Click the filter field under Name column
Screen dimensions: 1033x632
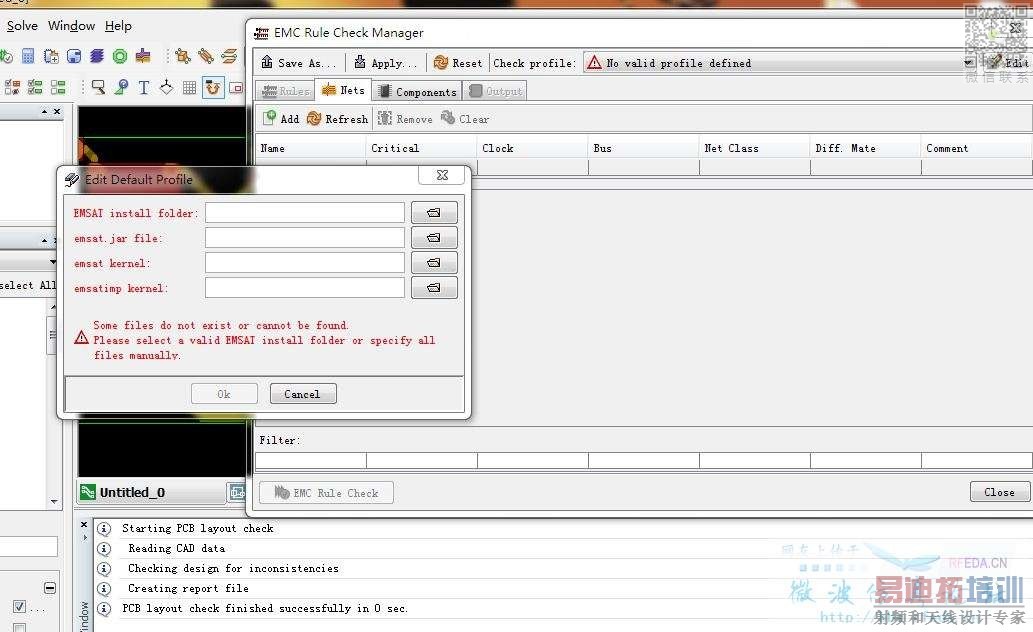click(x=310, y=460)
